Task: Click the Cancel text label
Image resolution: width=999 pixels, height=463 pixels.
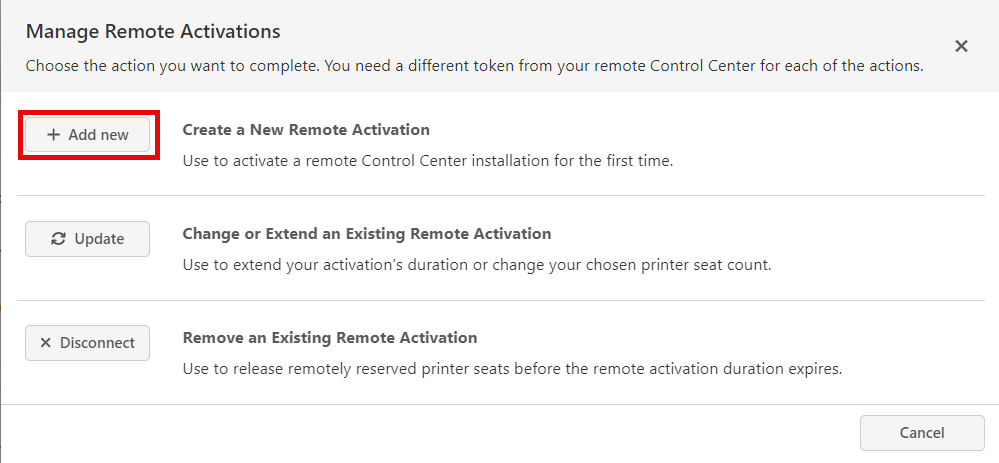Action: click(x=921, y=433)
